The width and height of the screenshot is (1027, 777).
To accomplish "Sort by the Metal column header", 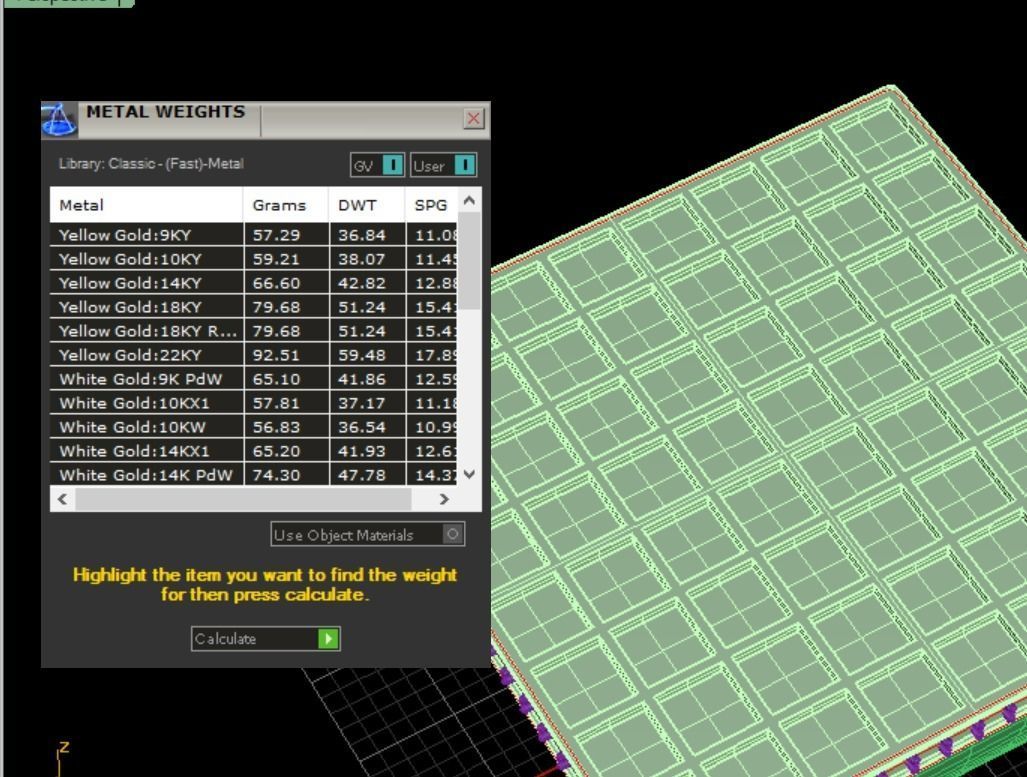I will click(x=146, y=205).
